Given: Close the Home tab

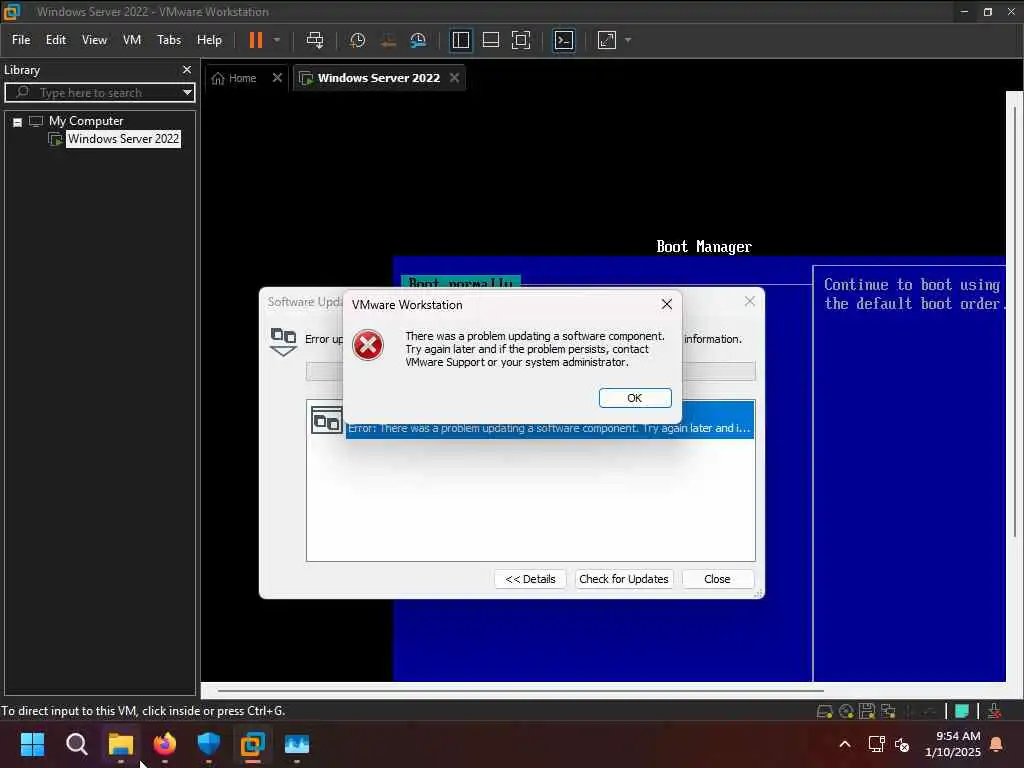Looking at the screenshot, I should (x=277, y=78).
